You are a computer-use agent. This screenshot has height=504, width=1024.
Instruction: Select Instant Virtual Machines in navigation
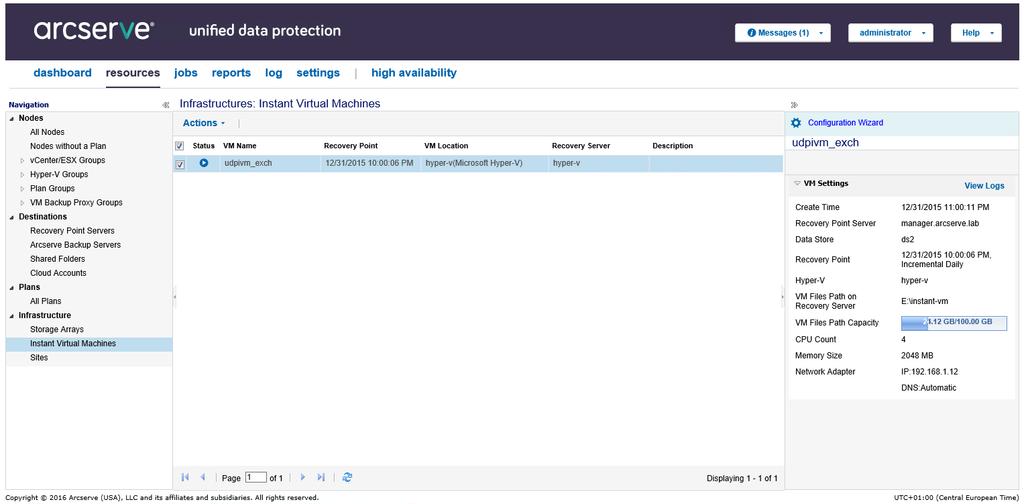tap(73, 344)
